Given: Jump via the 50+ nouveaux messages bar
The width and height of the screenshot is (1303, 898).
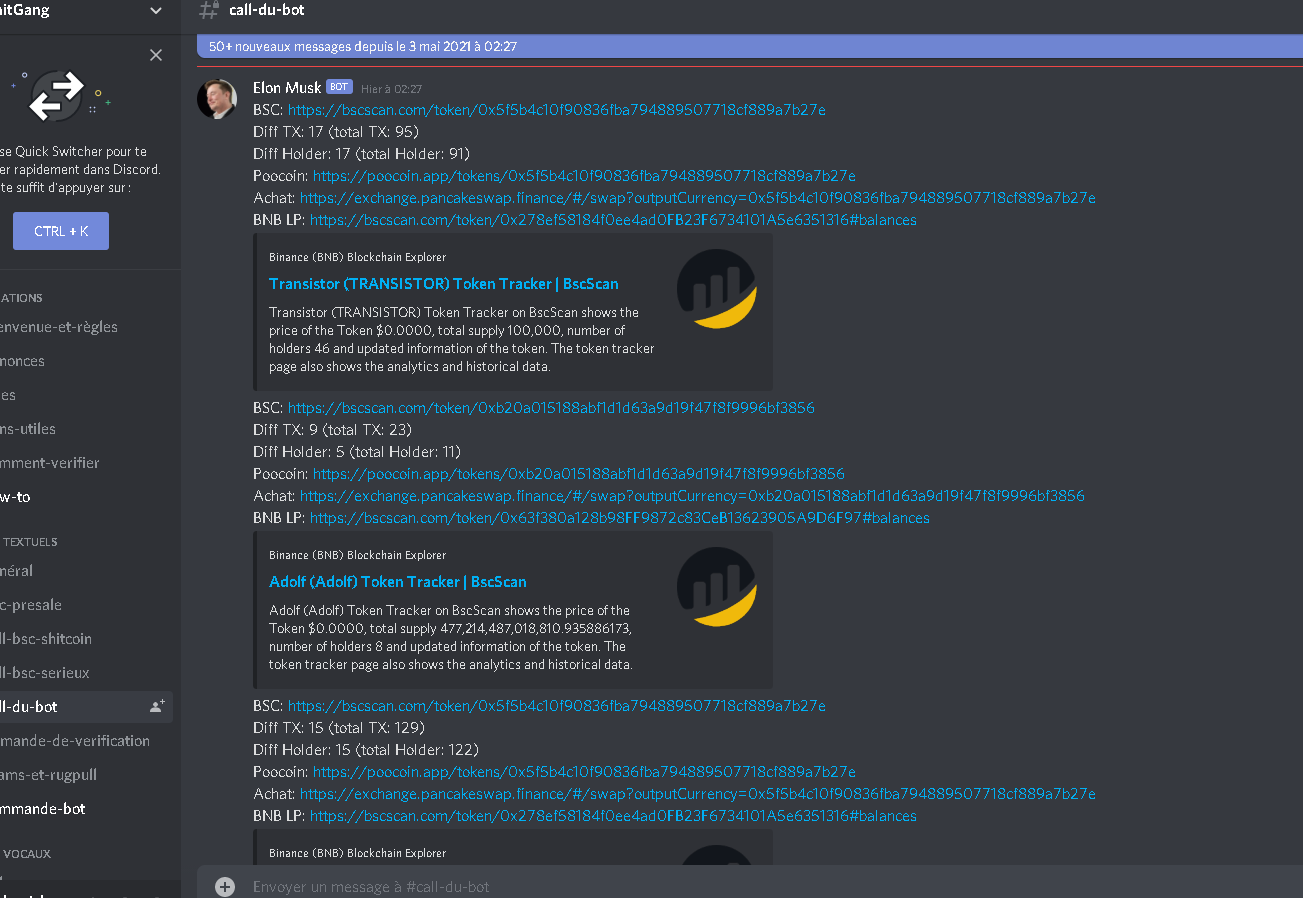Looking at the screenshot, I should click(x=750, y=46).
